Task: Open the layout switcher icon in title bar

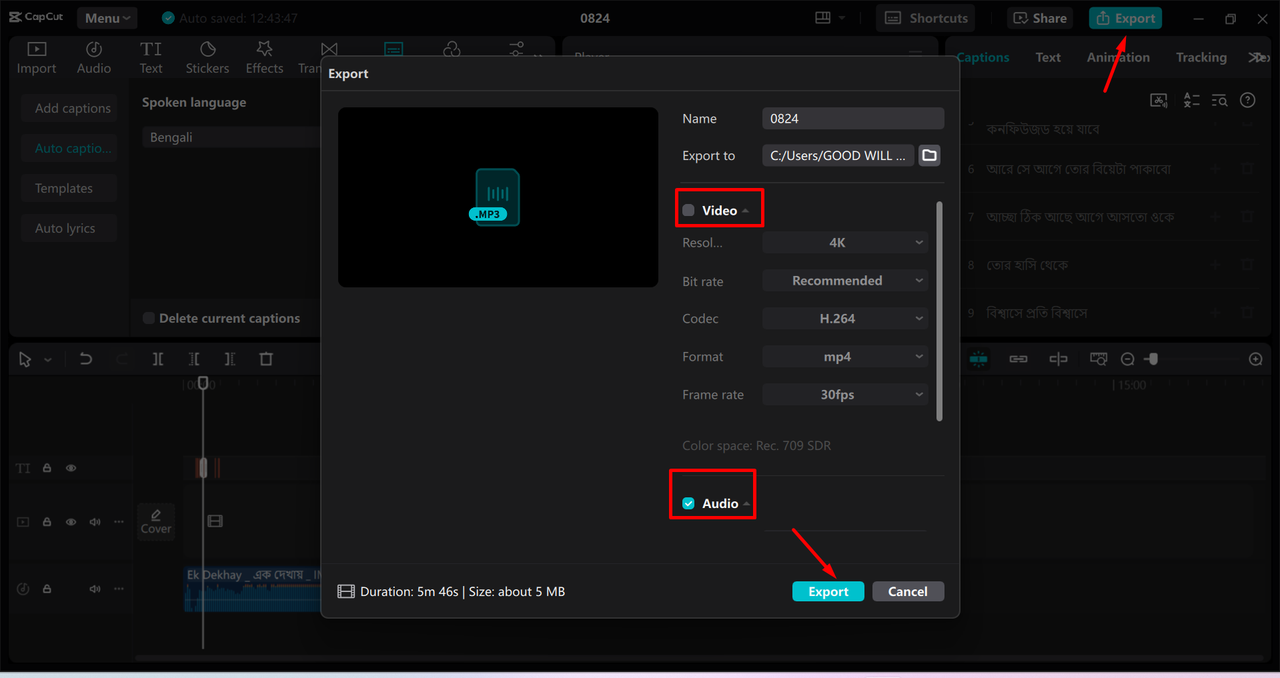Action: [823, 18]
